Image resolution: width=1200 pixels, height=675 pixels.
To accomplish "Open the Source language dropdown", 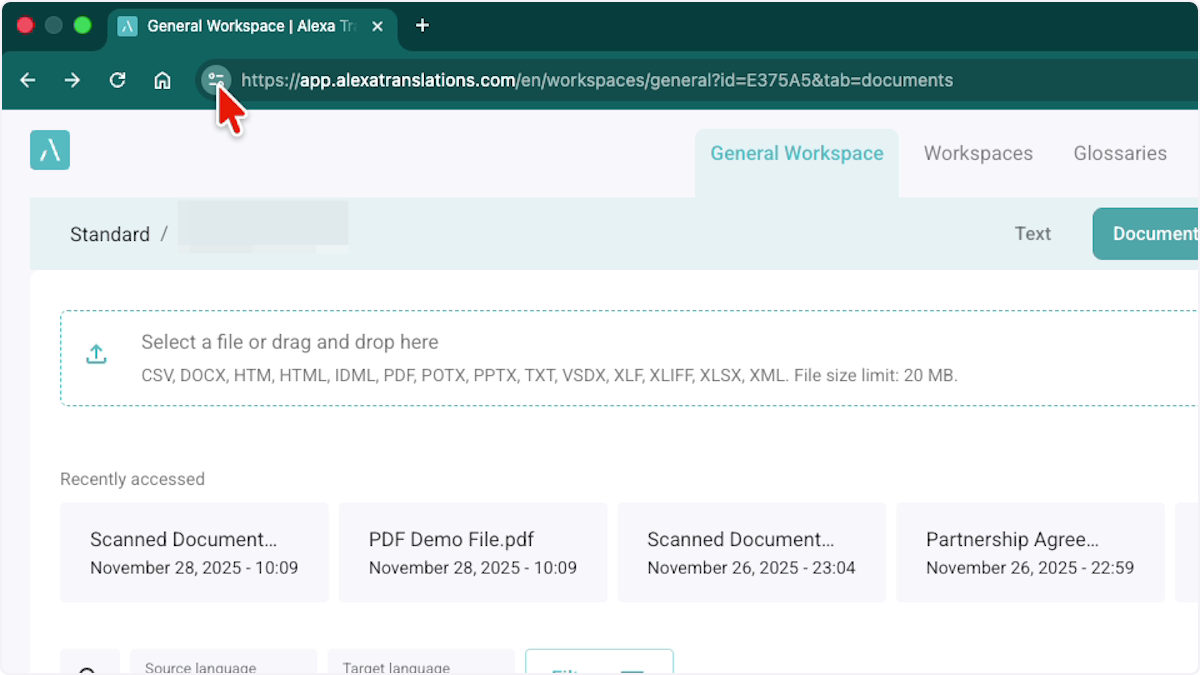I will pyautogui.click(x=223, y=666).
